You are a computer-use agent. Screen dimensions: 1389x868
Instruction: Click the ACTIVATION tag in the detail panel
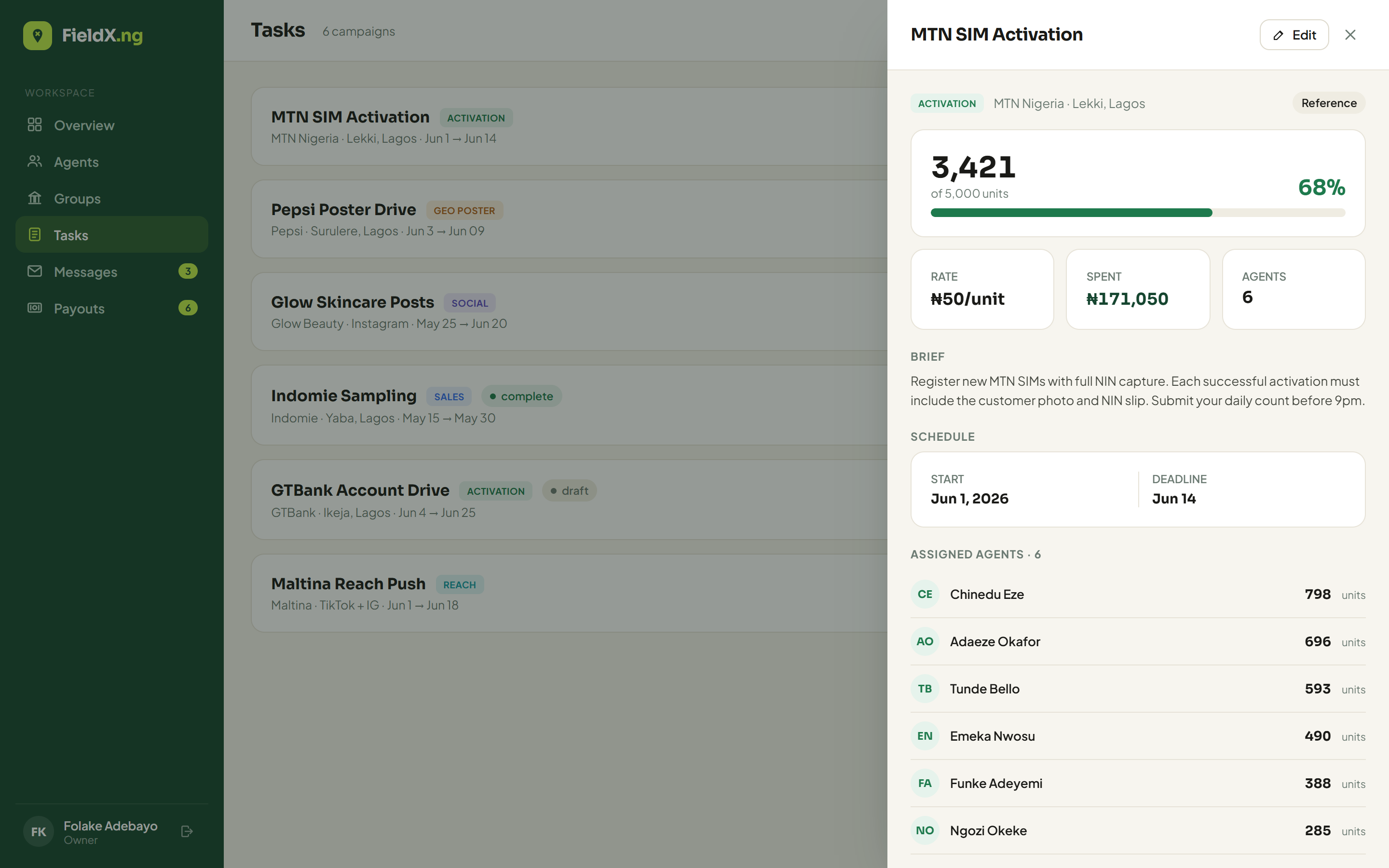click(x=946, y=103)
